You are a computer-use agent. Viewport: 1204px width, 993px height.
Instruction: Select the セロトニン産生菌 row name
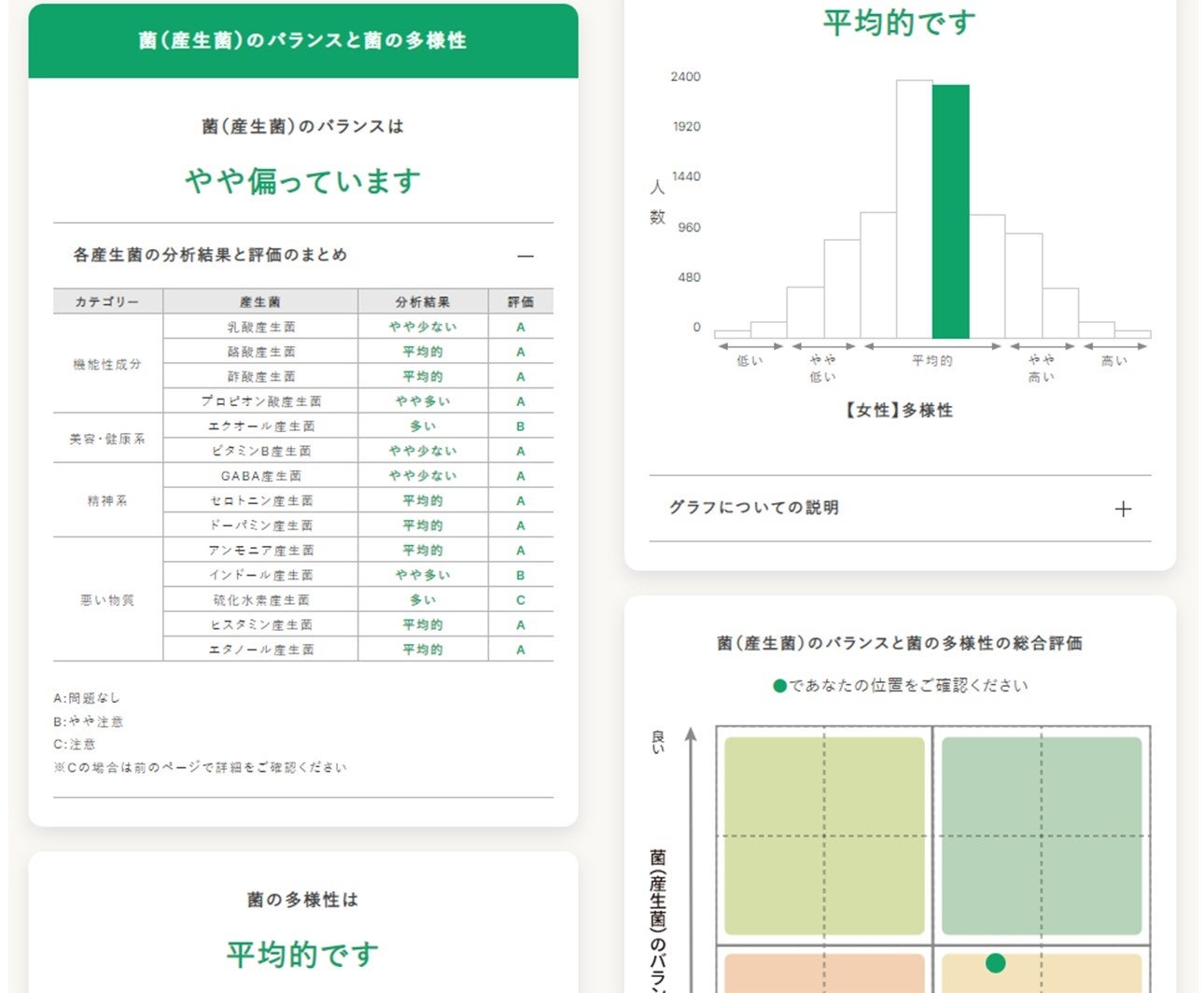tap(261, 501)
